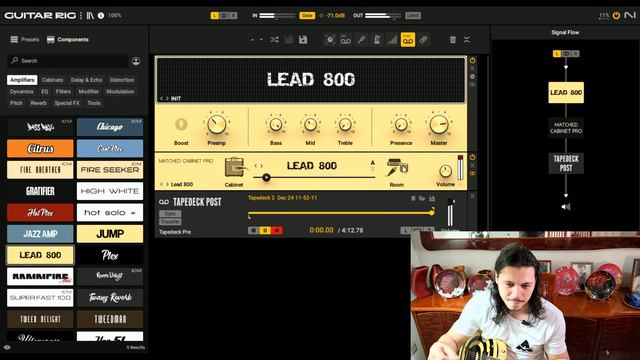Select the Amplifiers category tag
The width and height of the screenshot is (640, 360).
(22, 80)
